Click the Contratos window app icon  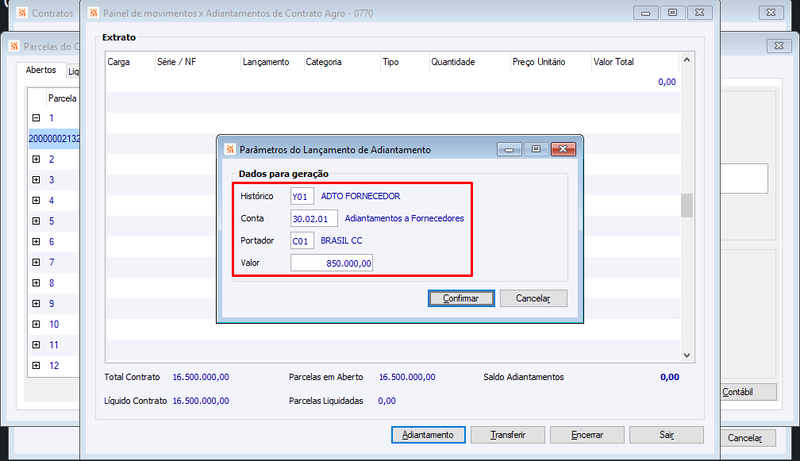tap(22, 13)
